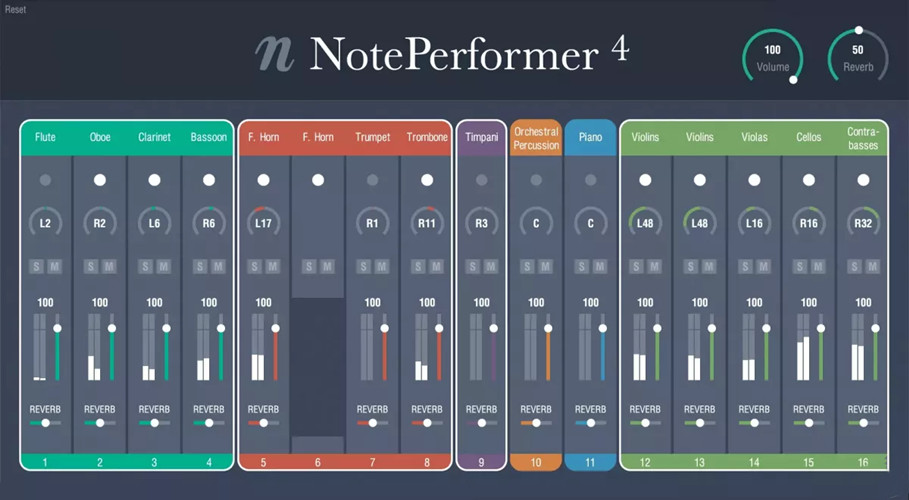Toggle the Bassoon channel active dot

pyautogui.click(x=209, y=180)
